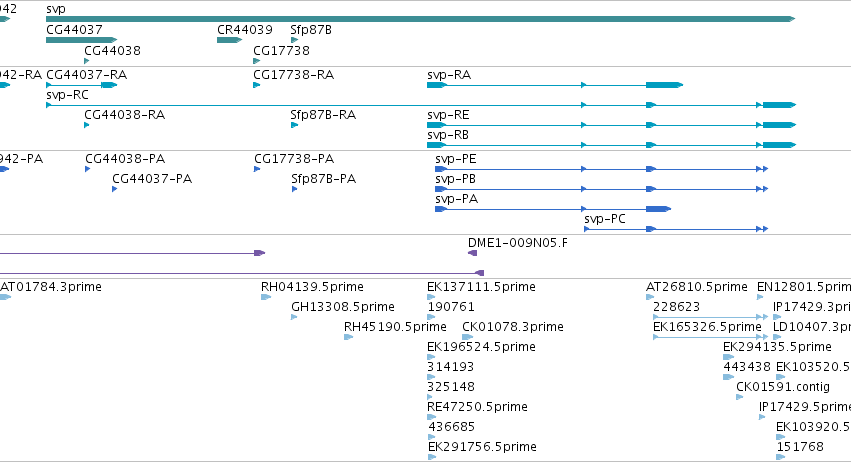The image size is (851, 462).
Task: Select EST EK196524.5prime
Action: coord(481,347)
